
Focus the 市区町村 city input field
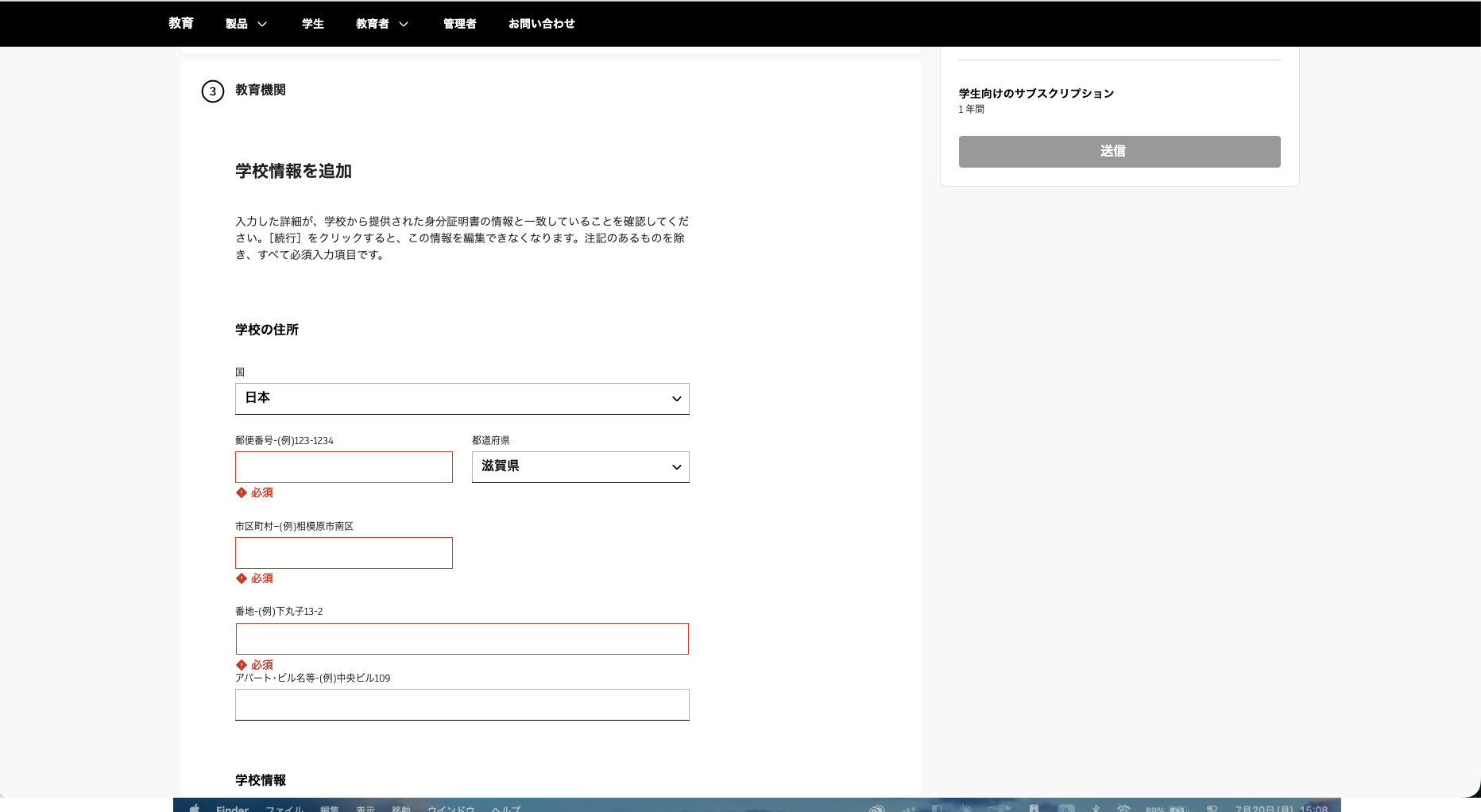(x=343, y=553)
